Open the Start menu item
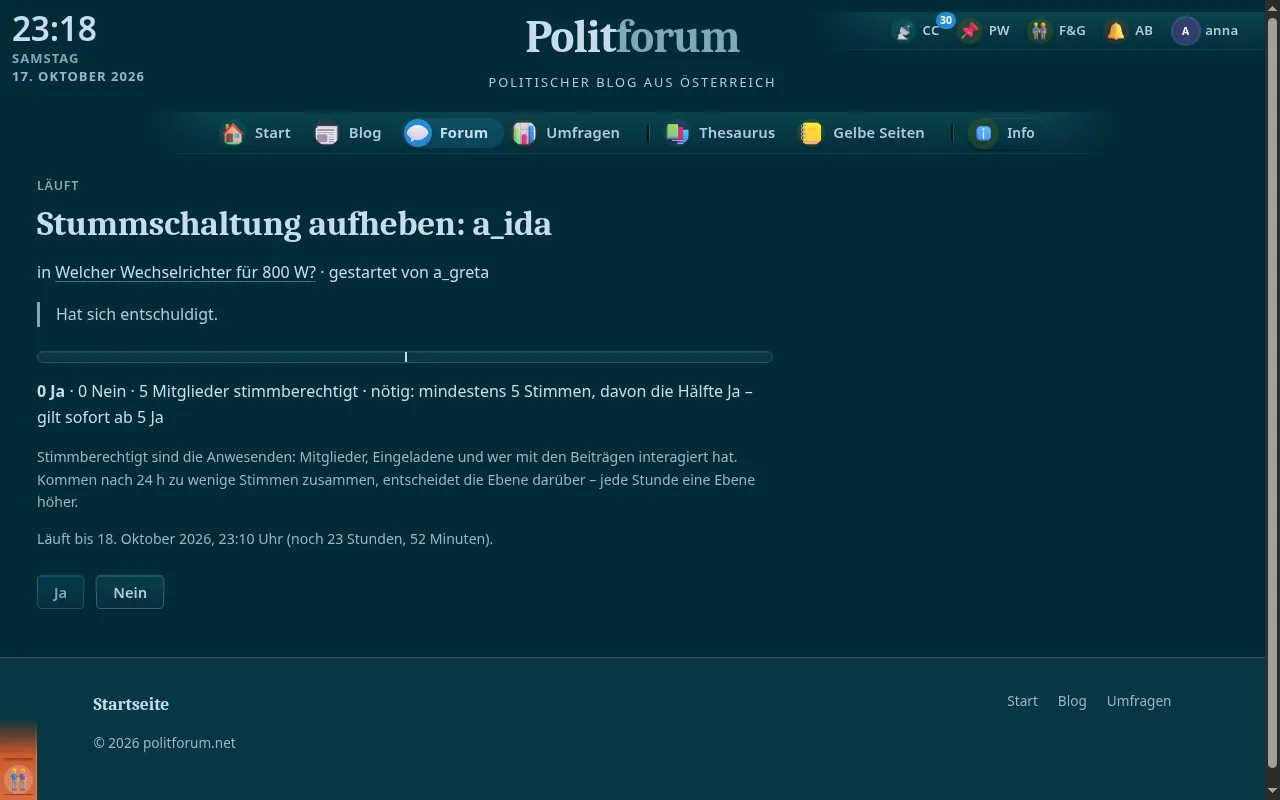Screen dimensions: 1280x800 [257, 133]
